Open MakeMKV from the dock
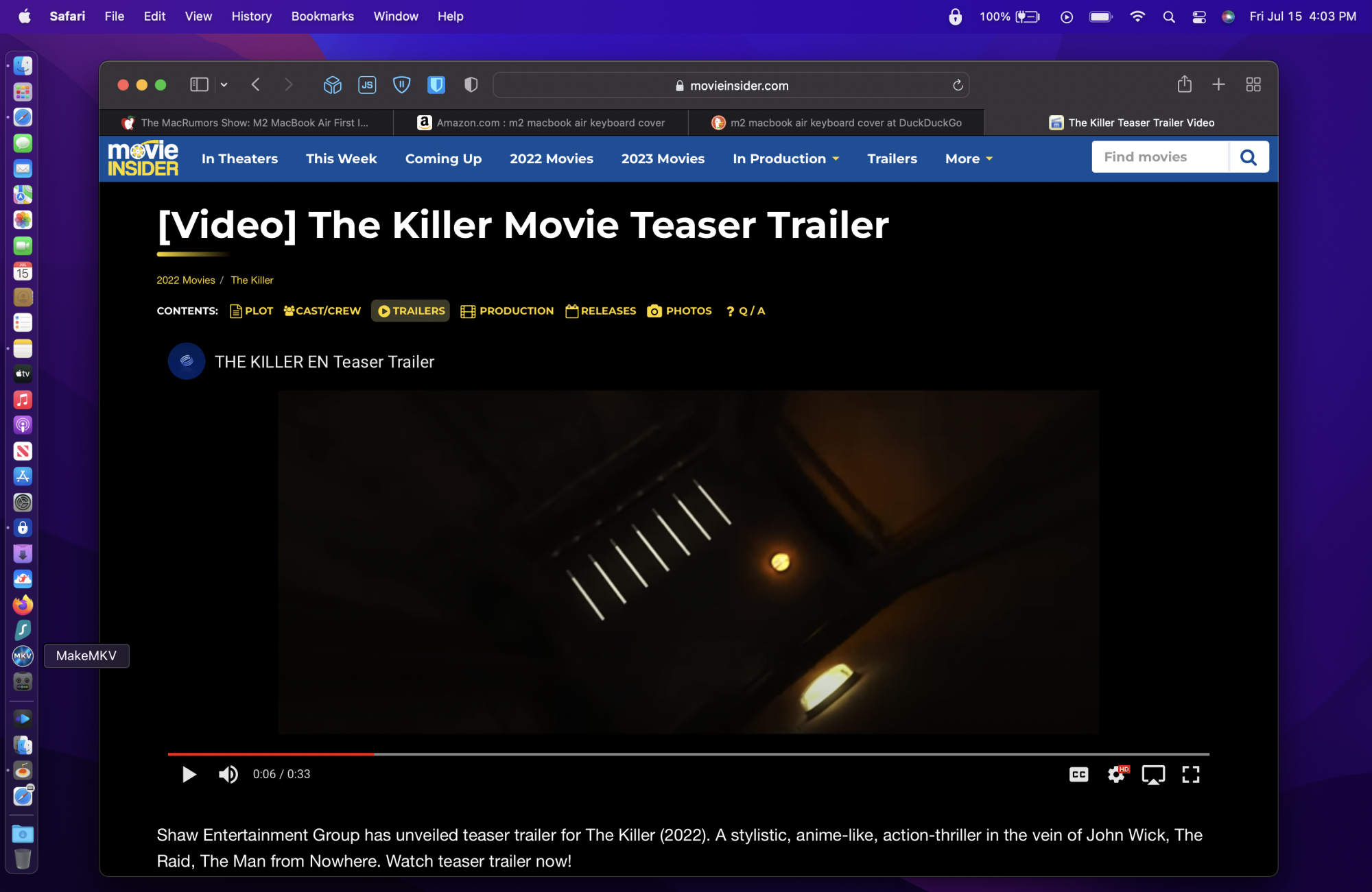 (x=23, y=656)
